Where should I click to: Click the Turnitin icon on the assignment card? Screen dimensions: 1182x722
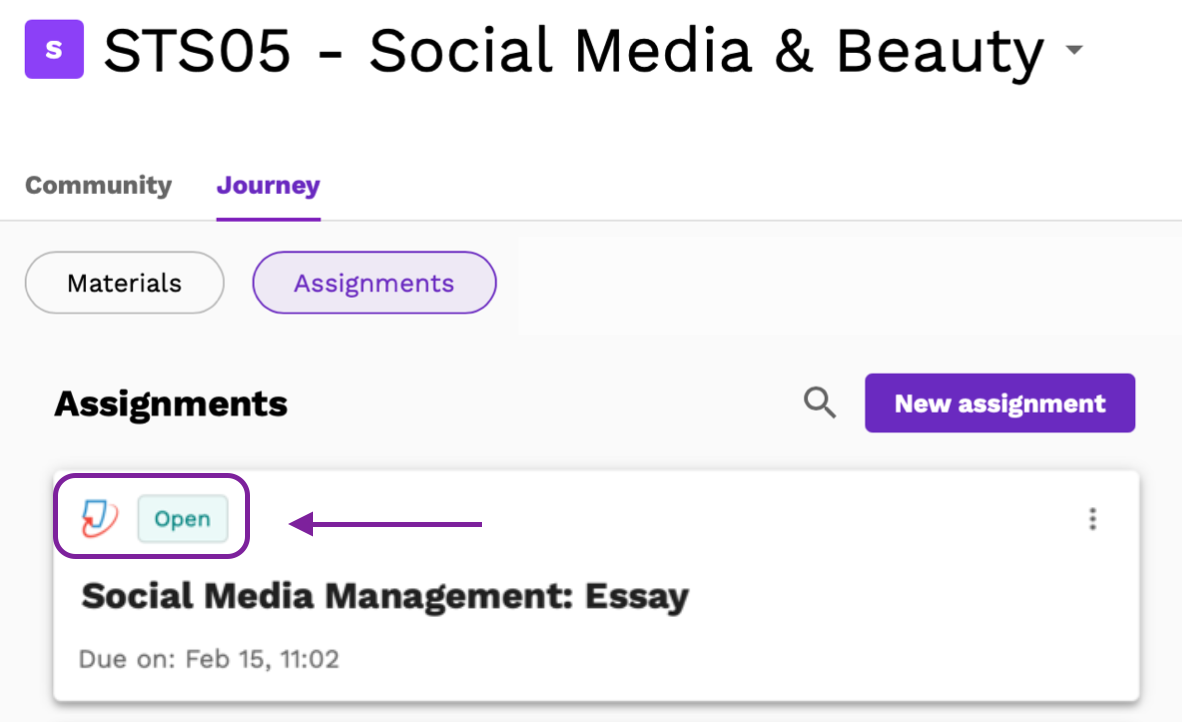tap(100, 519)
